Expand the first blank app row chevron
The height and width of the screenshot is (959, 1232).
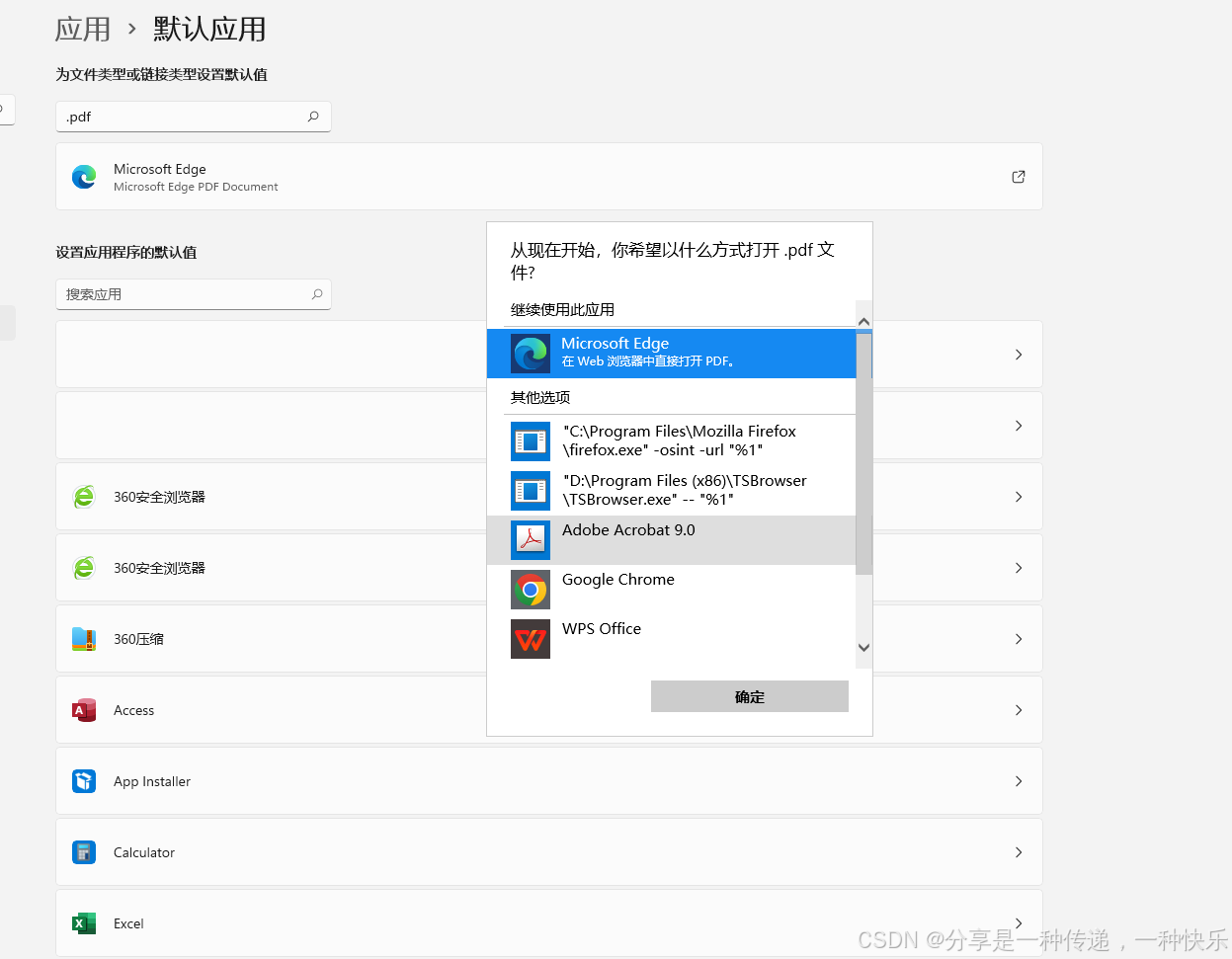[x=1019, y=355]
